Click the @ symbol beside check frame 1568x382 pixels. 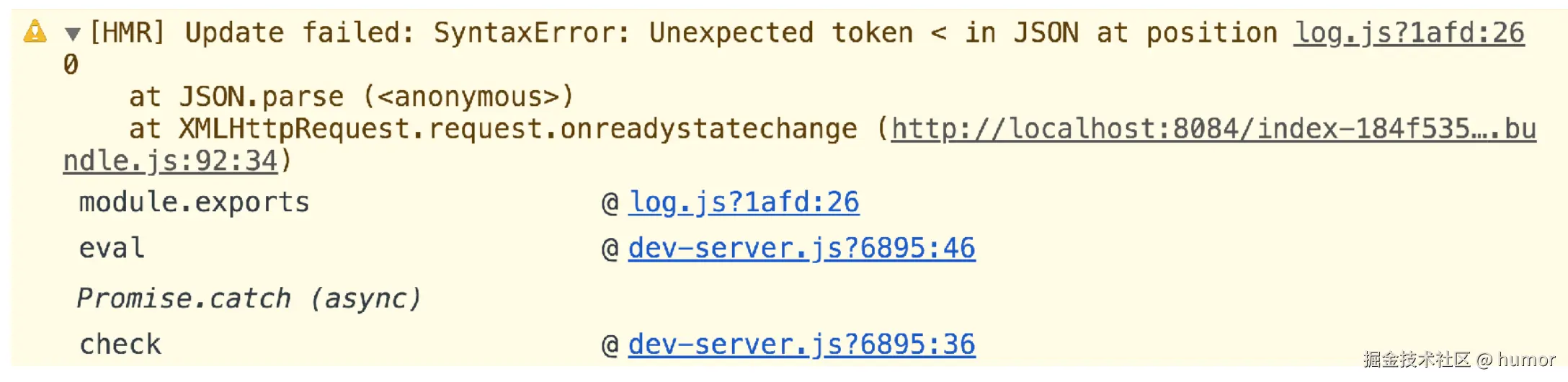(x=610, y=345)
